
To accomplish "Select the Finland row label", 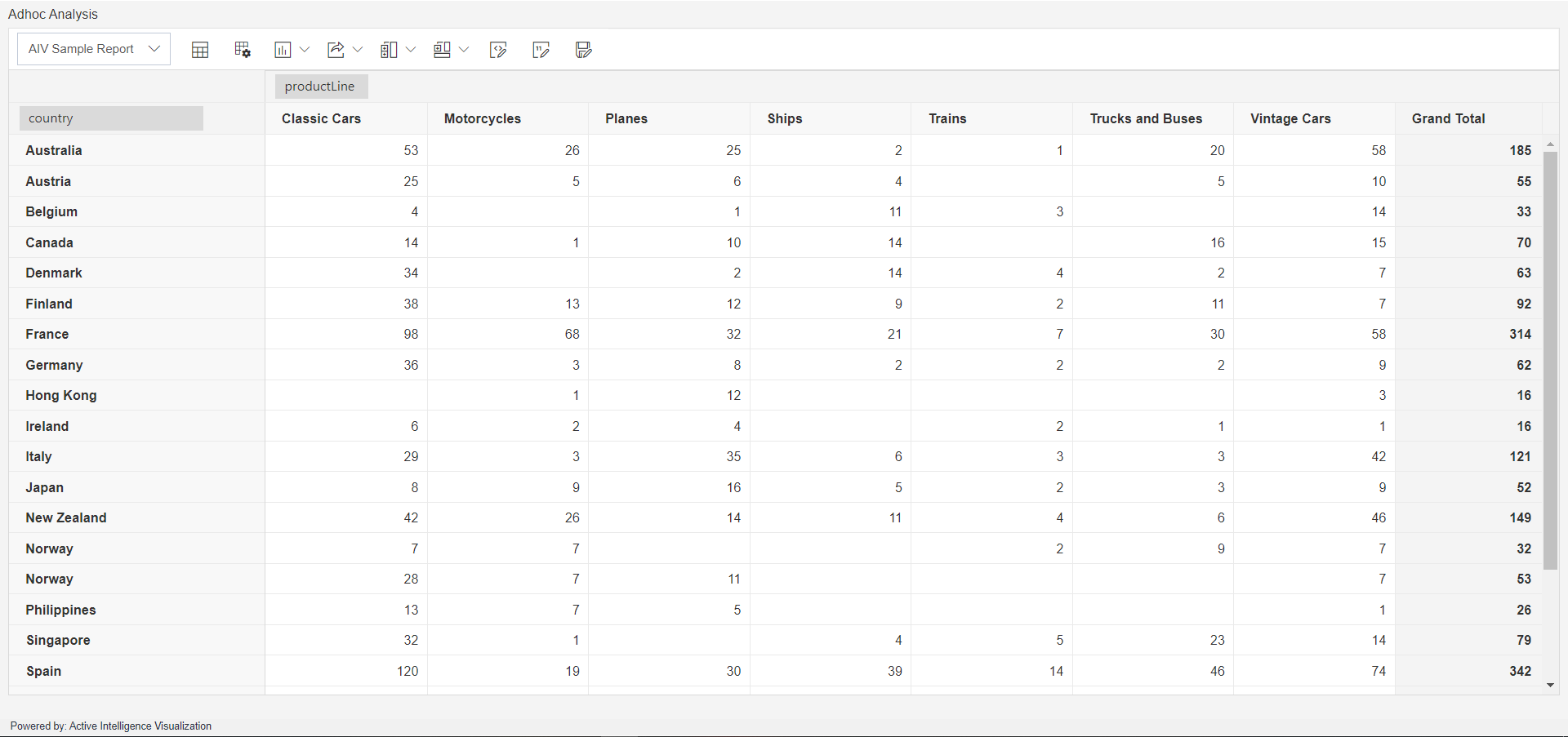I will click(49, 304).
